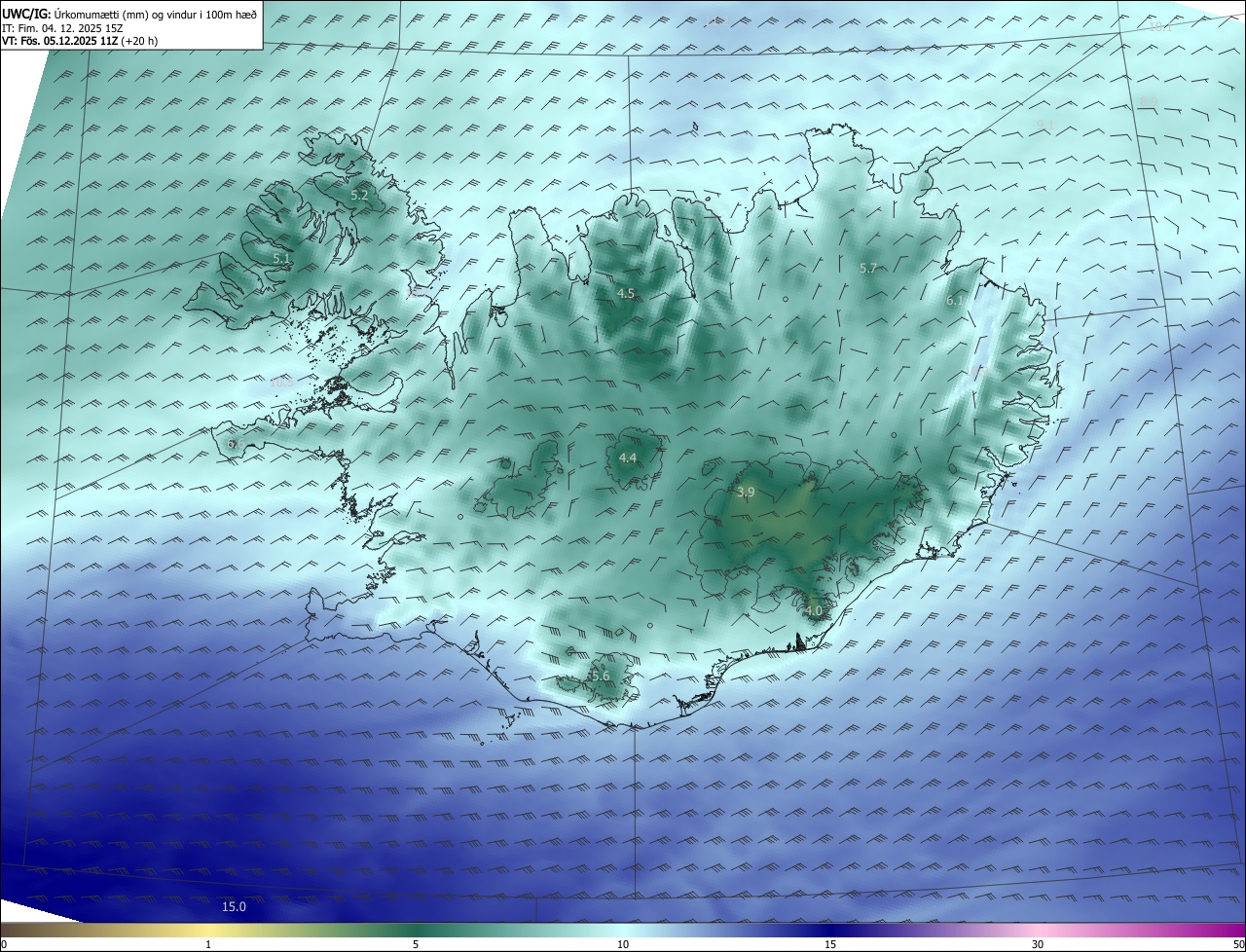Image resolution: width=1246 pixels, height=952 pixels.
Task: Click the colorbar tick label '10'
Action: point(623,944)
